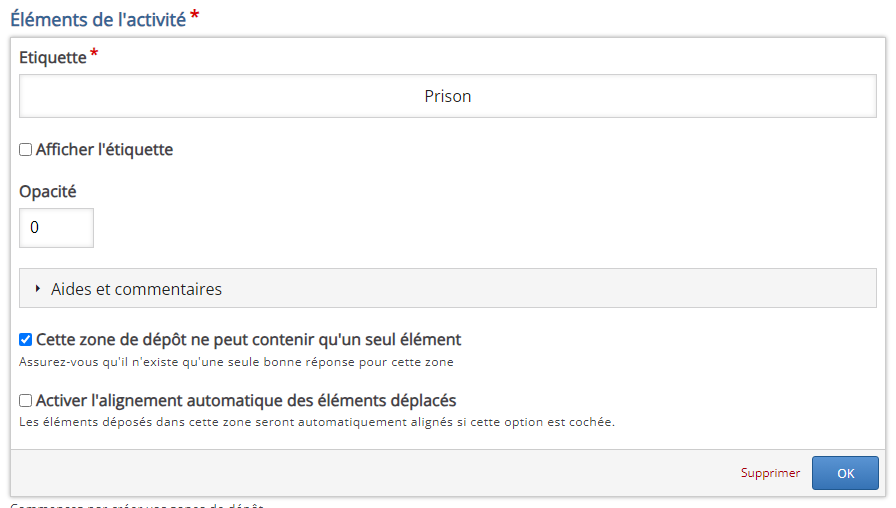This screenshot has height=508, width=896.
Task: Focus the Opacité value field
Action: click(56, 228)
